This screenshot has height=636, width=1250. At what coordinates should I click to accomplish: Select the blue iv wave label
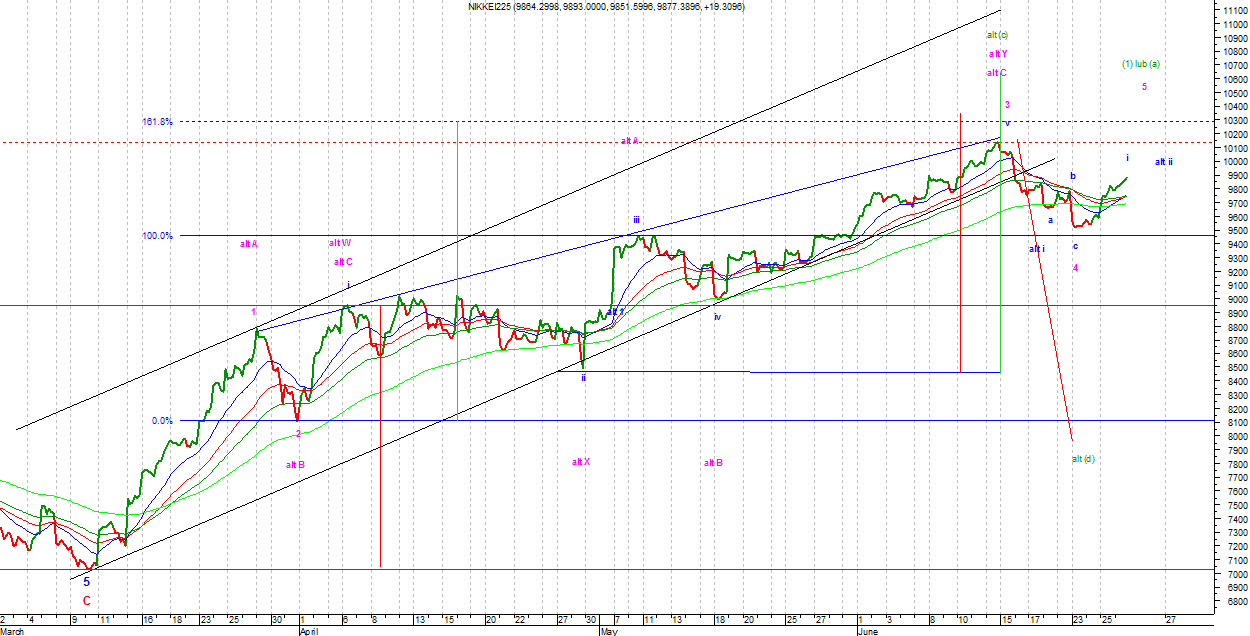coord(717,316)
